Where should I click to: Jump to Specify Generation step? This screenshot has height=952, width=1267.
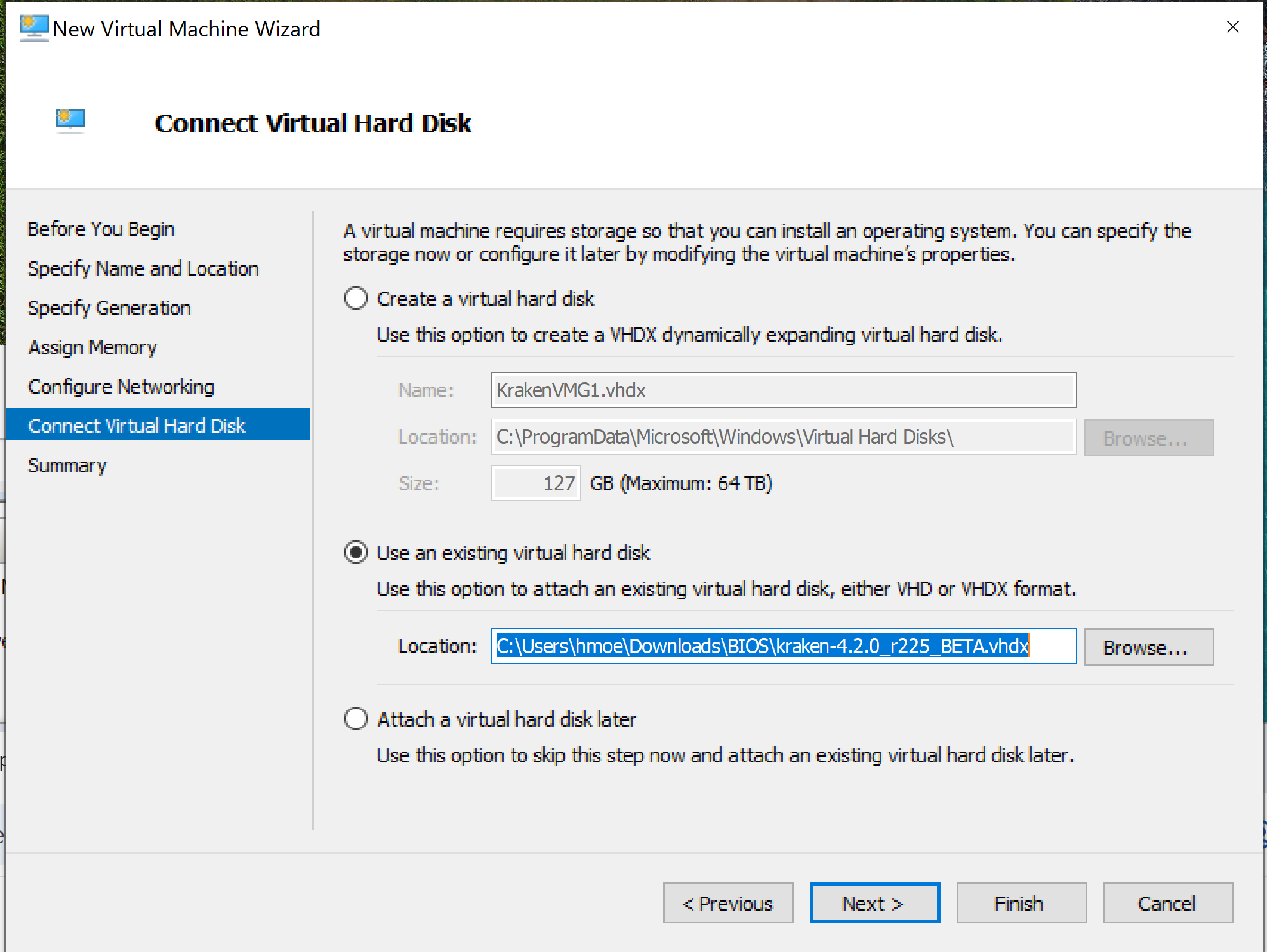[x=109, y=308]
